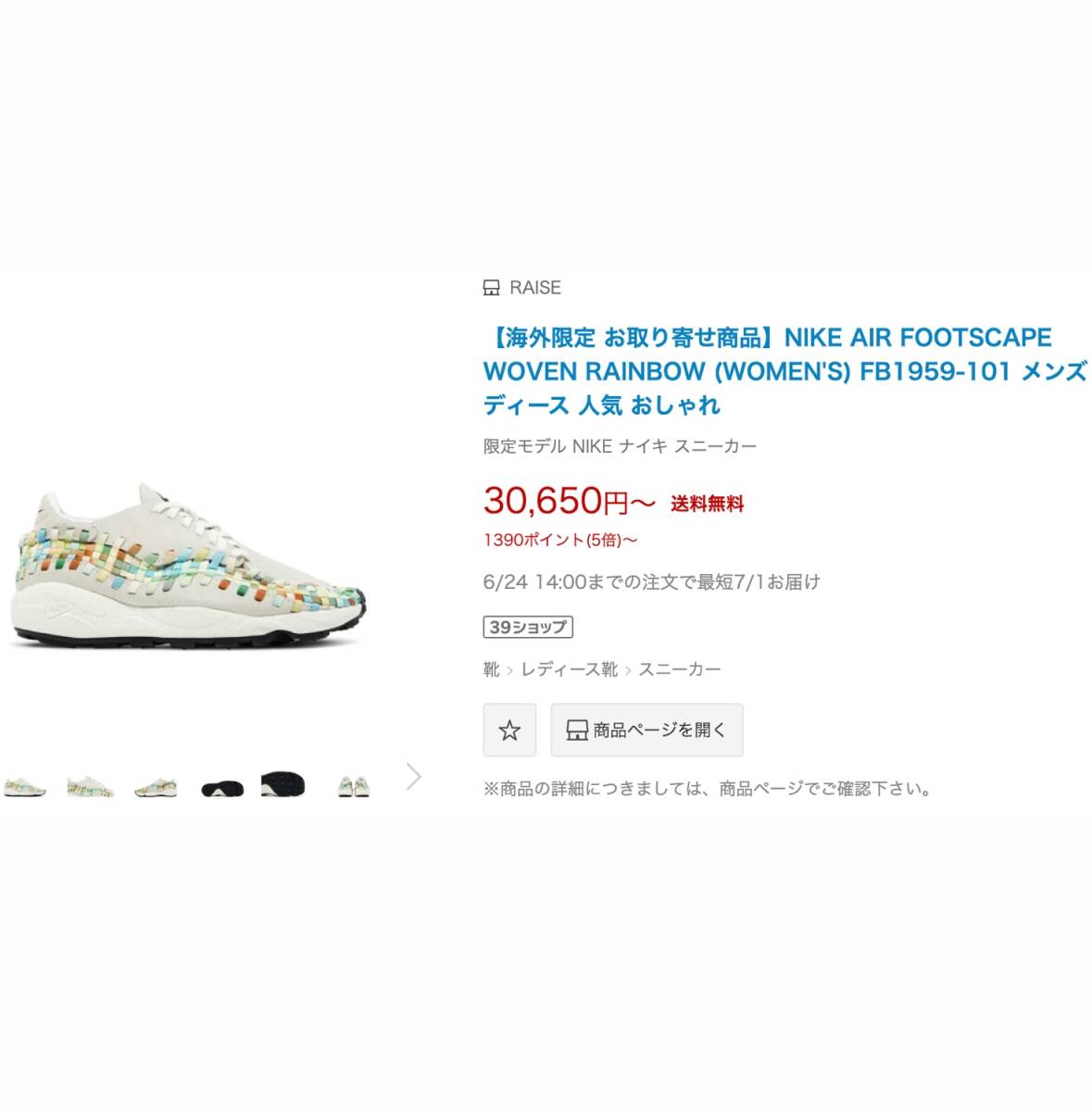This screenshot has height=1111, width=1092.
Task: Select the pair-of-shoes thumbnail
Action: click(x=352, y=786)
